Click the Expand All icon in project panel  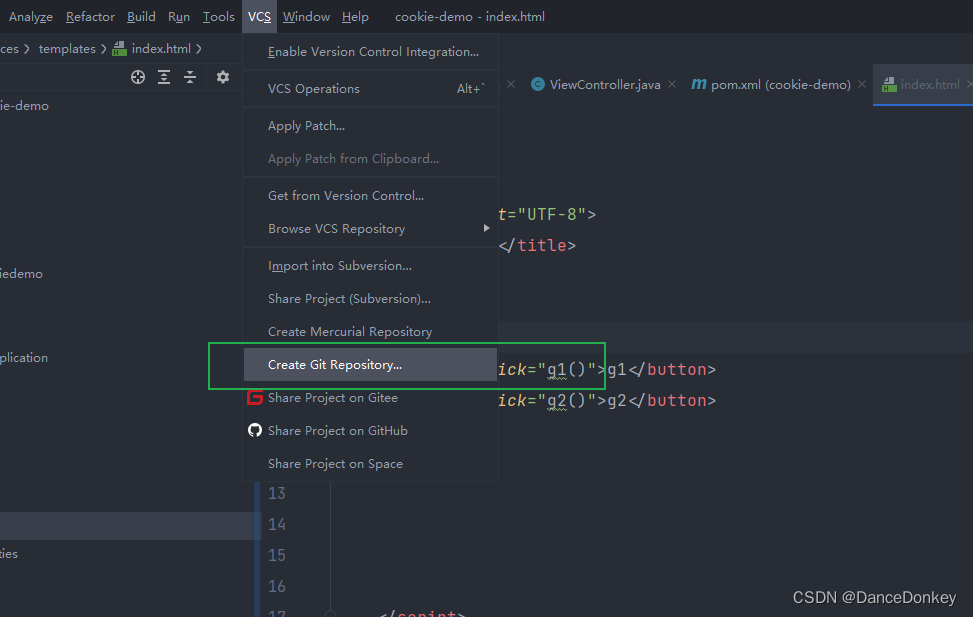(x=164, y=77)
